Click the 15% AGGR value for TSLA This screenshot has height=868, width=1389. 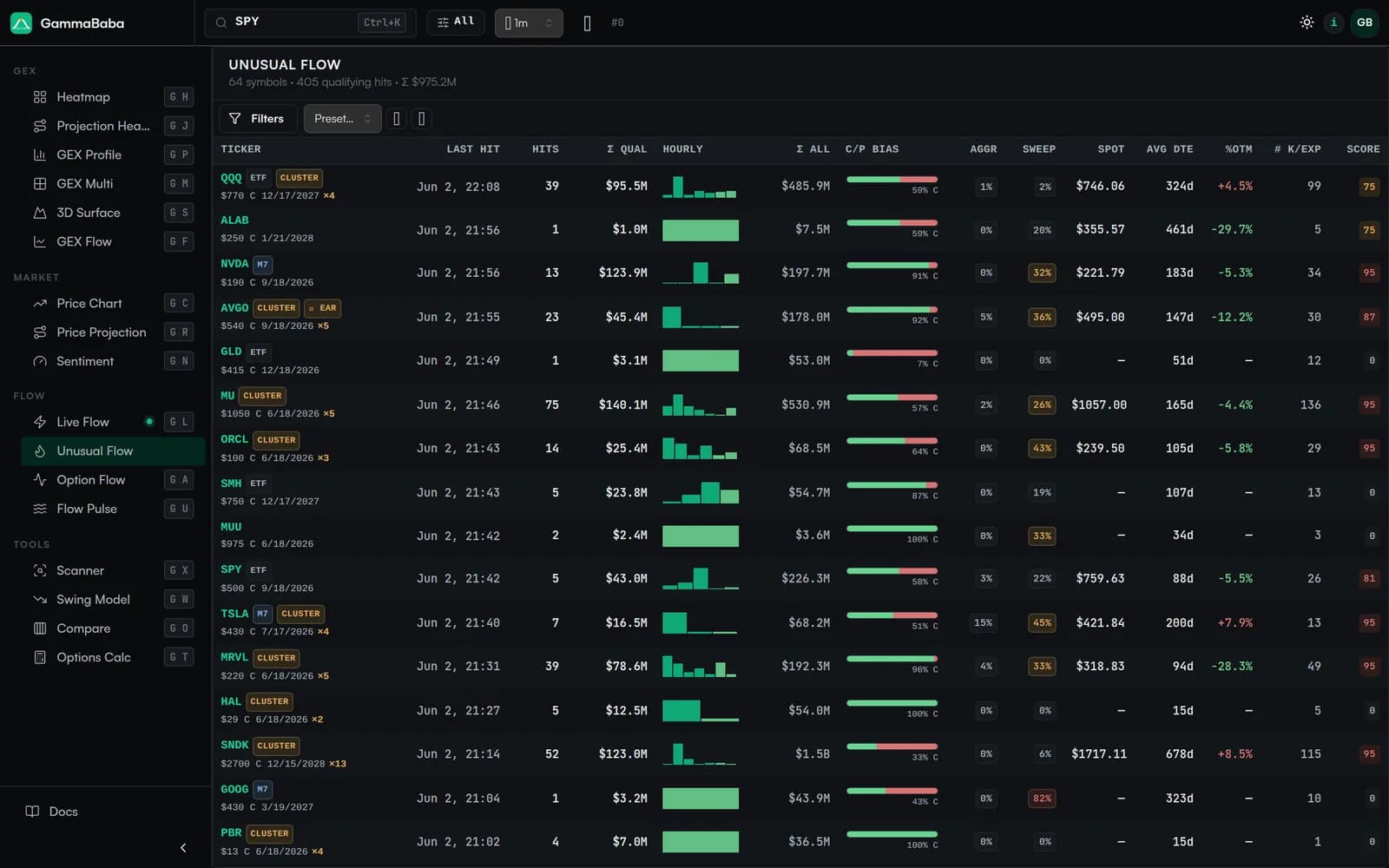click(983, 623)
